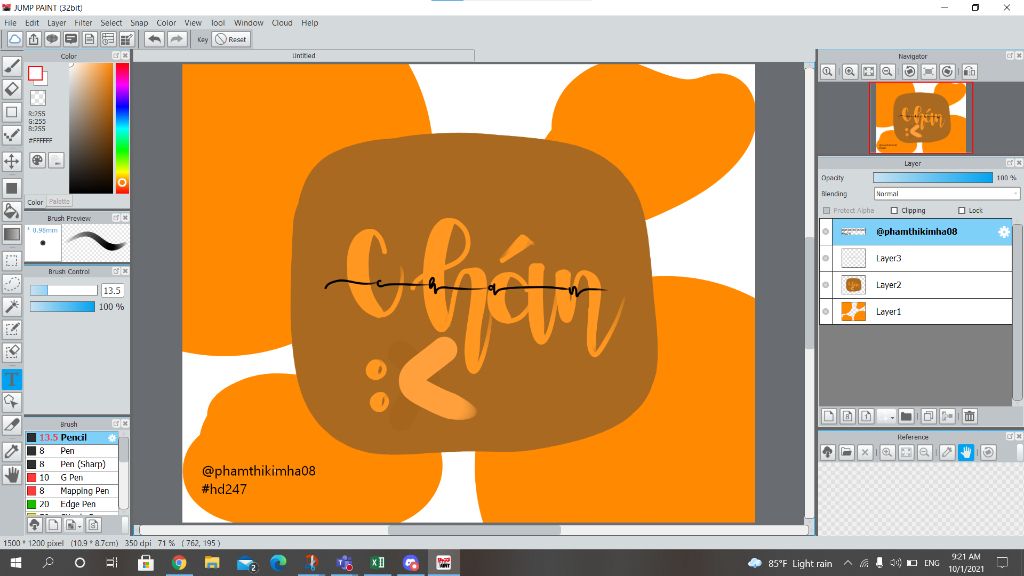Open the Layer menu

[x=57, y=23]
